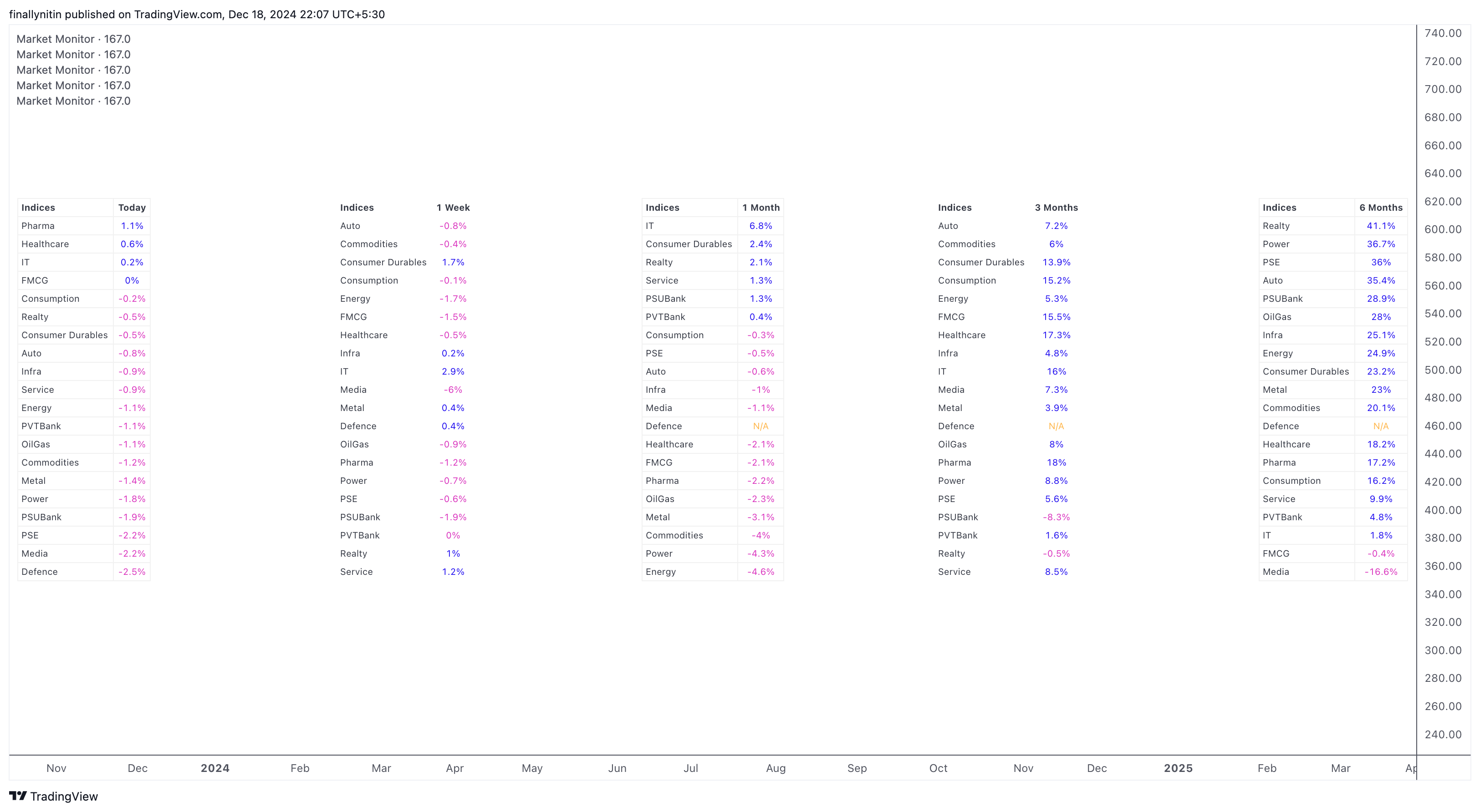
Task: Open the TradingView text link
Action: [64, 796]
